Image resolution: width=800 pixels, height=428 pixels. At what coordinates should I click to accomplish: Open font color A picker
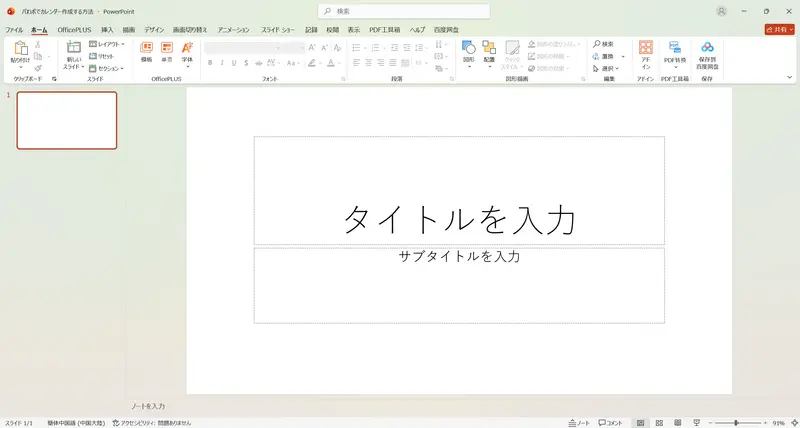(x=331, y=63)
